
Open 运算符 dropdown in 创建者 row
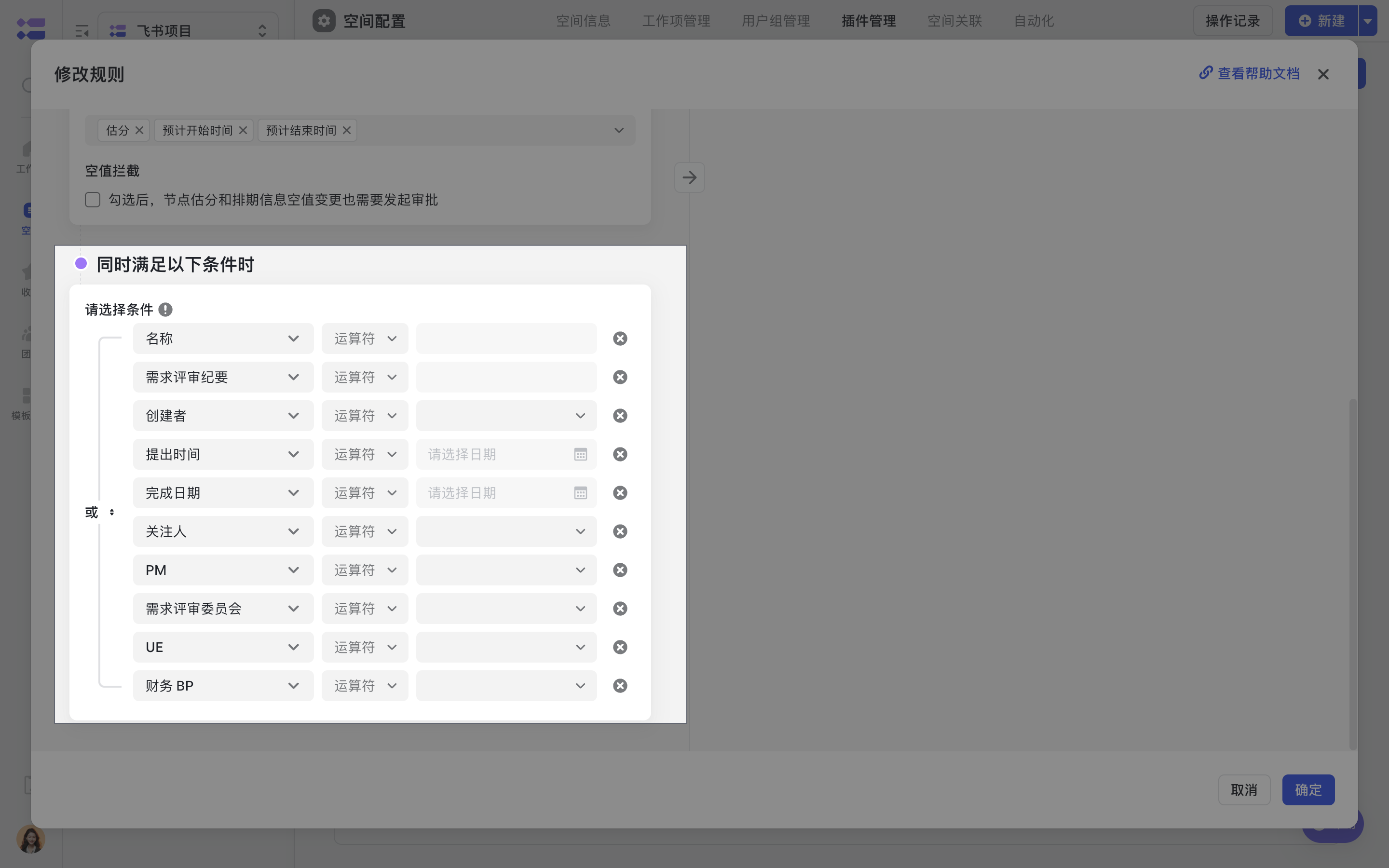(365, 416)
